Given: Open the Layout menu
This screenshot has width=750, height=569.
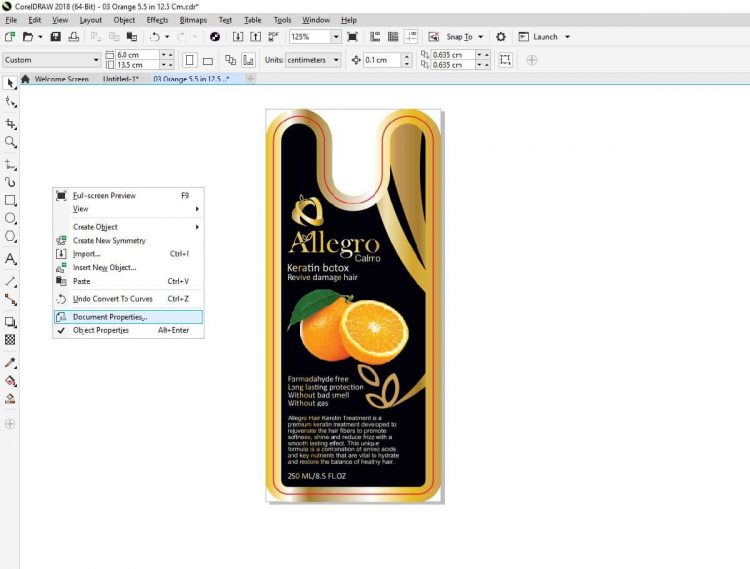Looking at the screenshot, I should pos(91,20).
